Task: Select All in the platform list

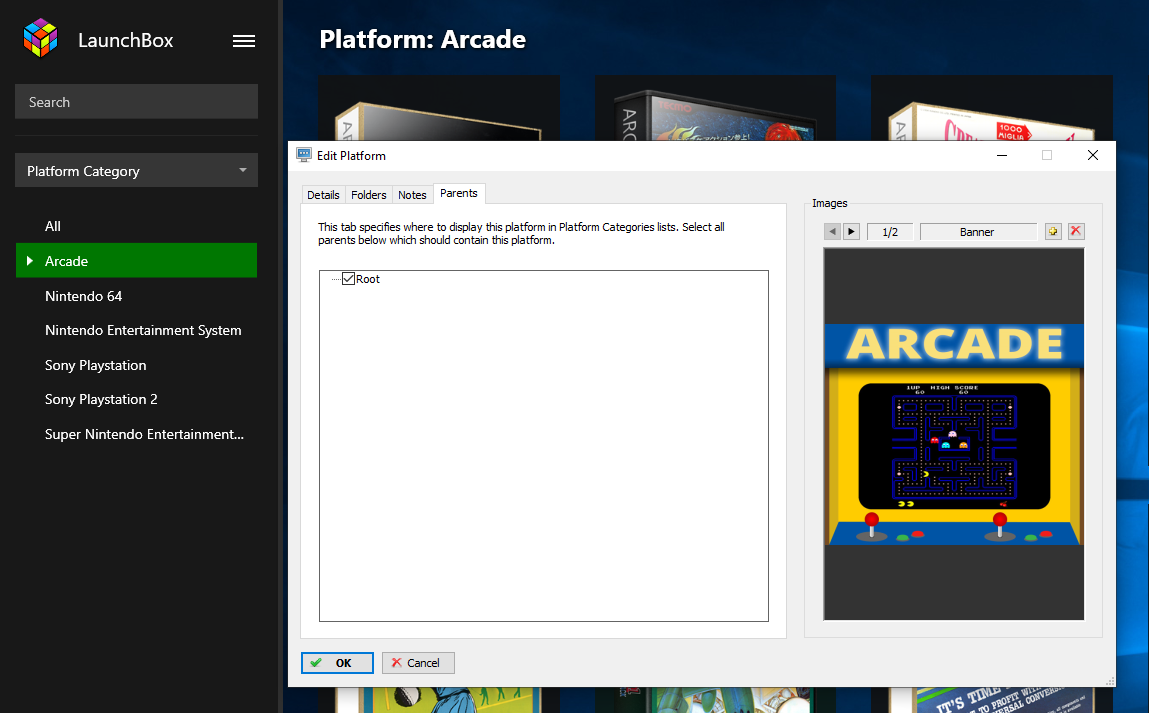Action: [x=53, y=226]
